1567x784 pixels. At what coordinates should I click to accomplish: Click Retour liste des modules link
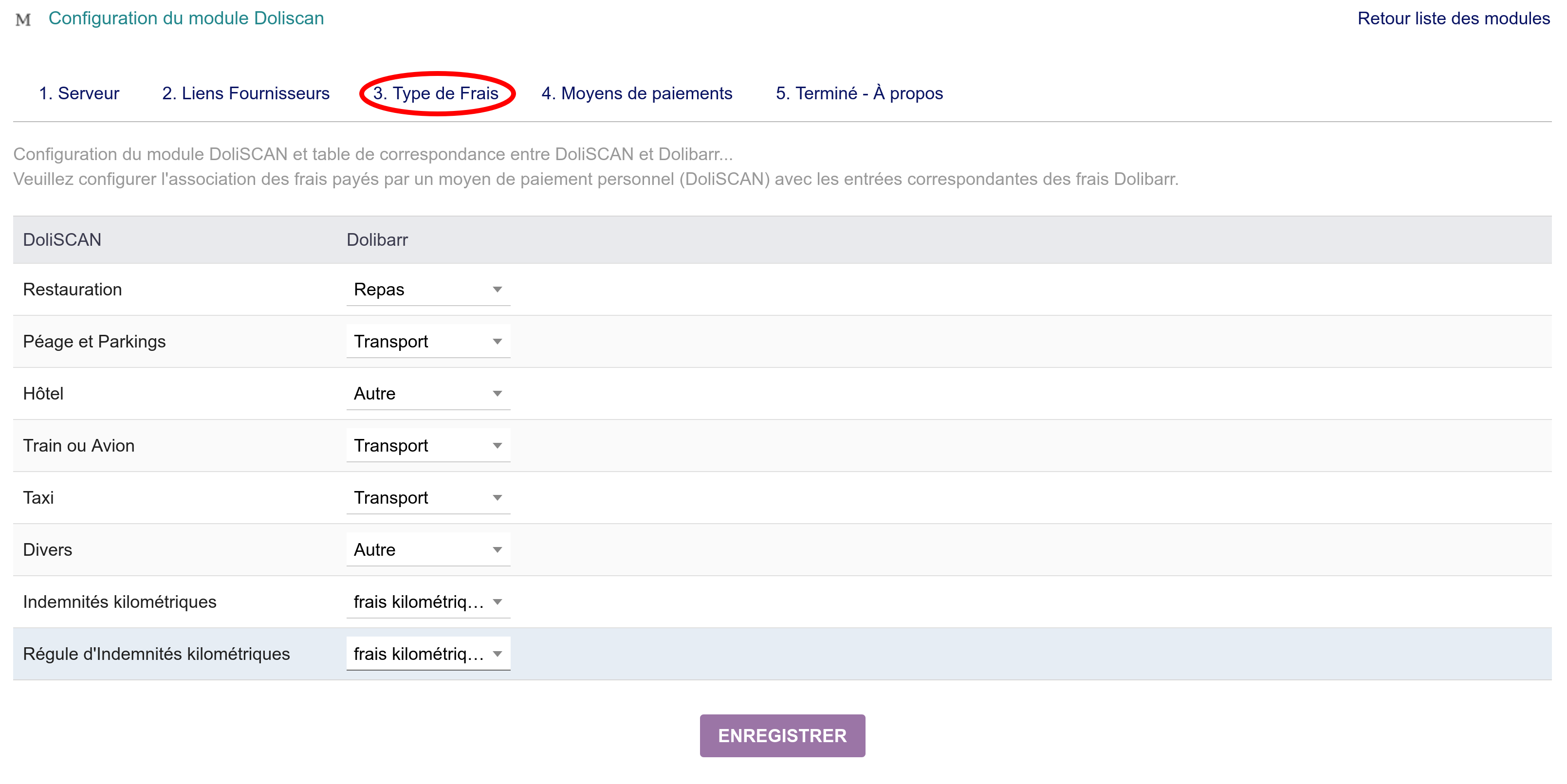click(1453, 18)
